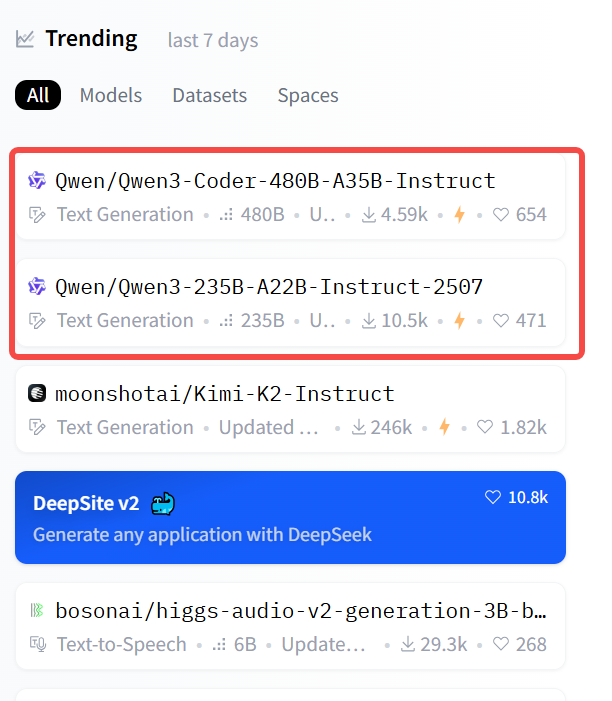The height and width of the screenshot is (701, 612).
Task: Switch to the Datasets tab
Action: point(209,95)
